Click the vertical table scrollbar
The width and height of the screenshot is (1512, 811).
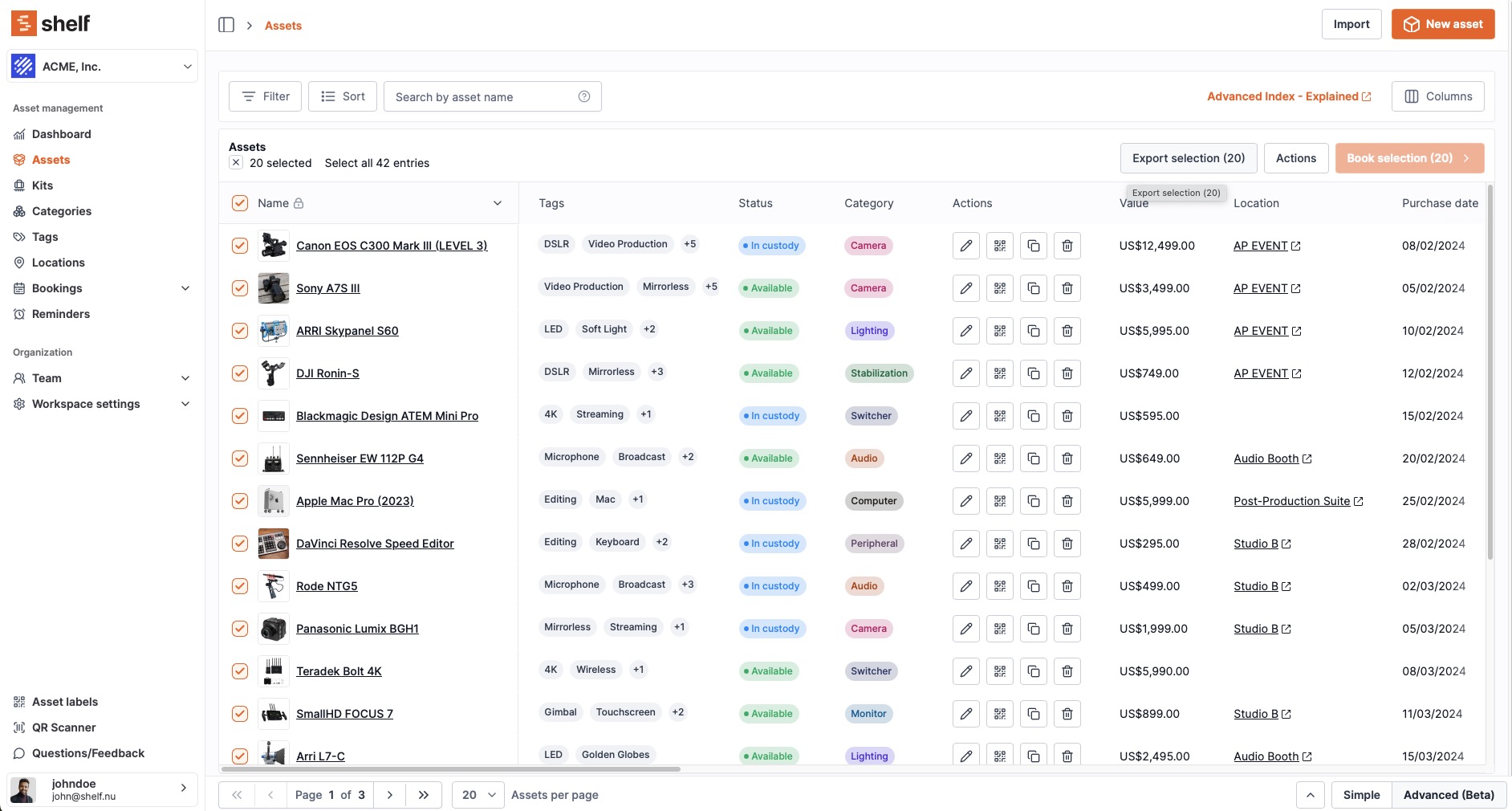pyautogui.click(x=1490, y=372)
